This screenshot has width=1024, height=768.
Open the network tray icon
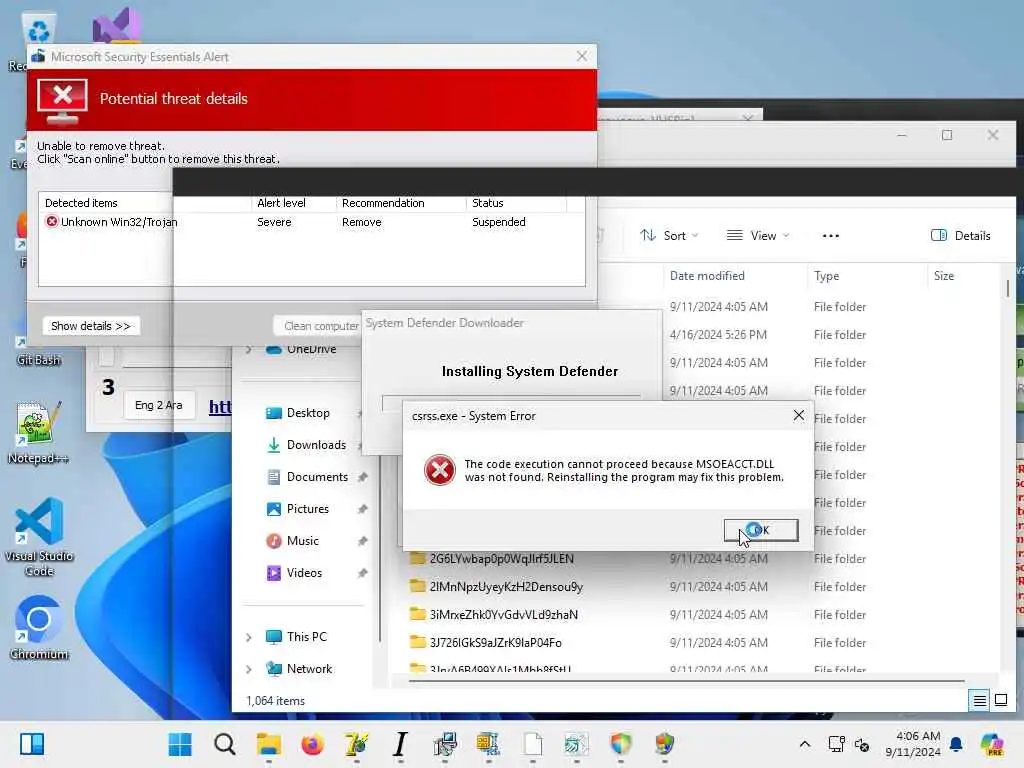tap(836, 744)
